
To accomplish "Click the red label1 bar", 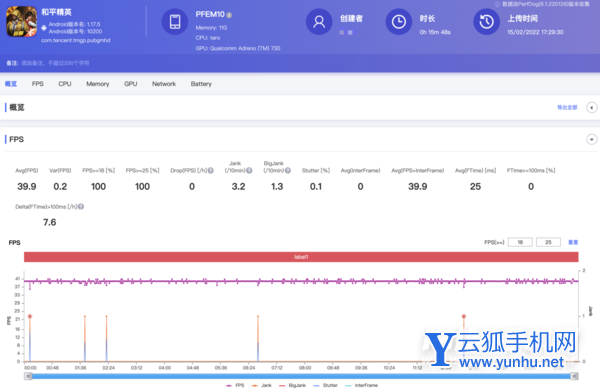I will click(x=301, y=257).
